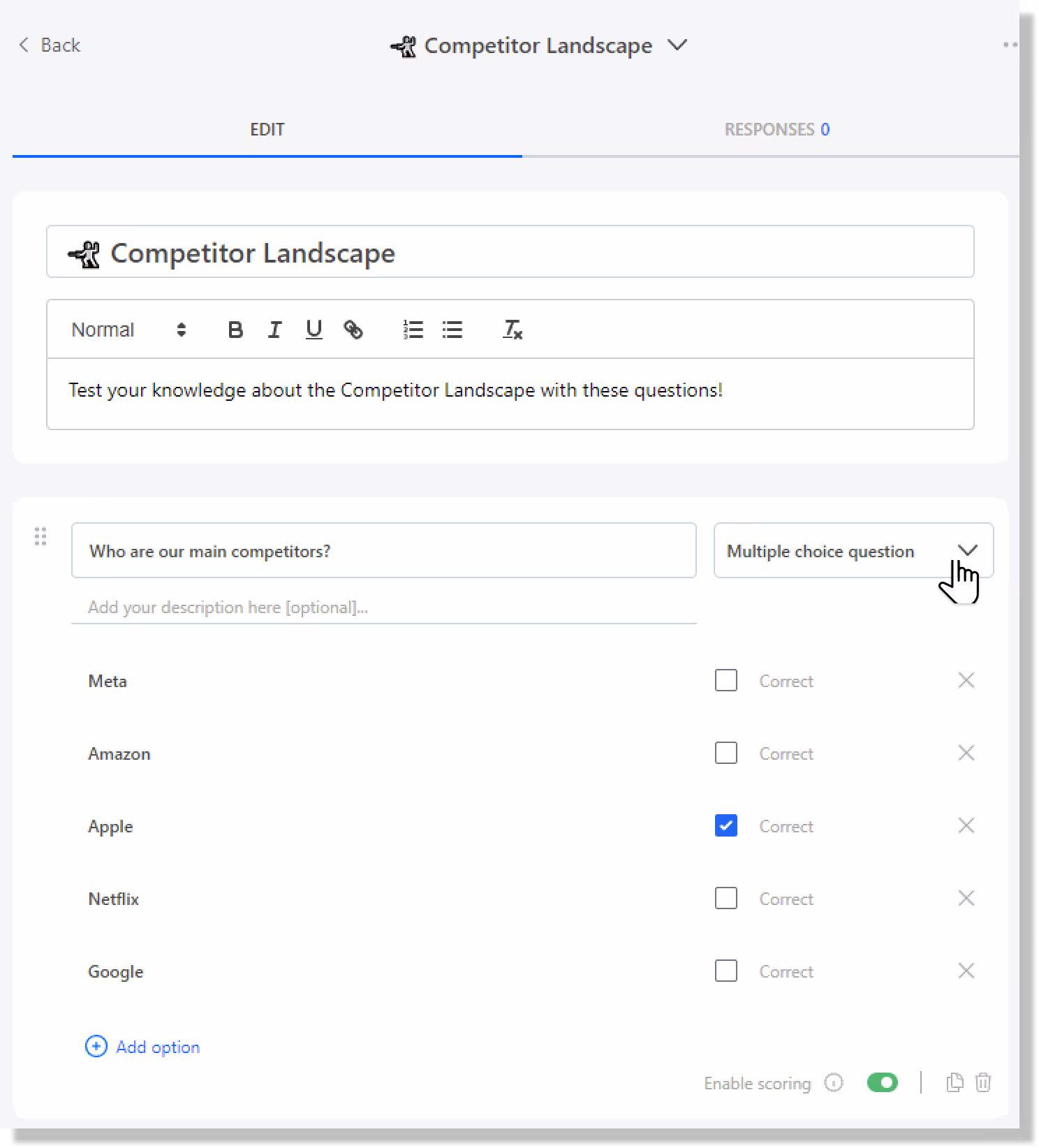The image size is (1039, 1148).
Task: Click Add option
Action: pos(142,1047)
